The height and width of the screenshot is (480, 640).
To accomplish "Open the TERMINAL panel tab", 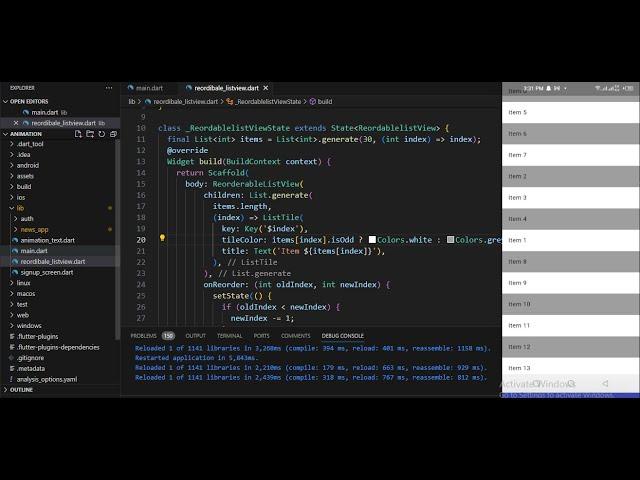I will pyautogui.click(x=229, y=336).
